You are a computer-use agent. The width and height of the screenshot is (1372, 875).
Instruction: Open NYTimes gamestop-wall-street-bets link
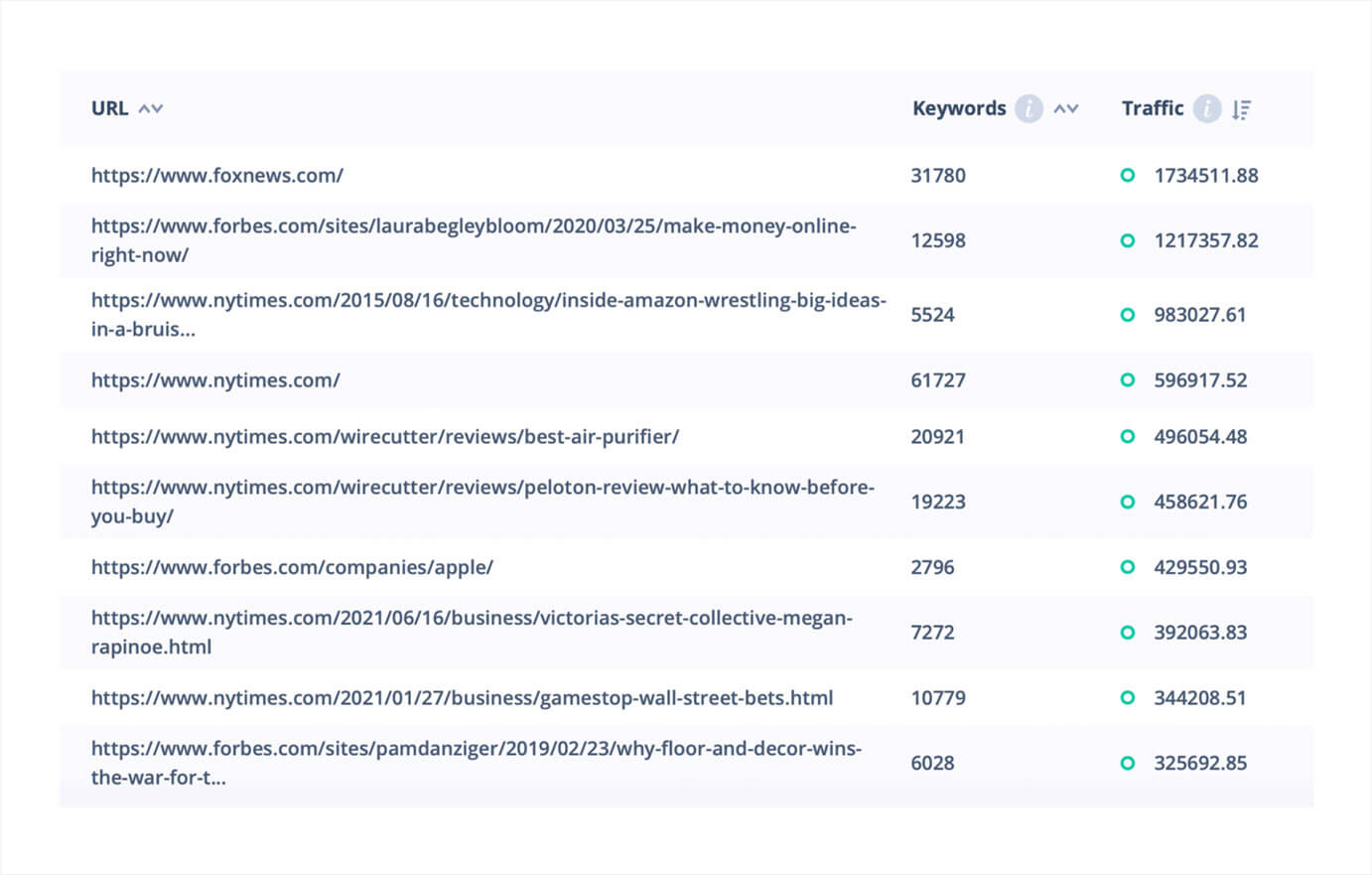point(462,698)
